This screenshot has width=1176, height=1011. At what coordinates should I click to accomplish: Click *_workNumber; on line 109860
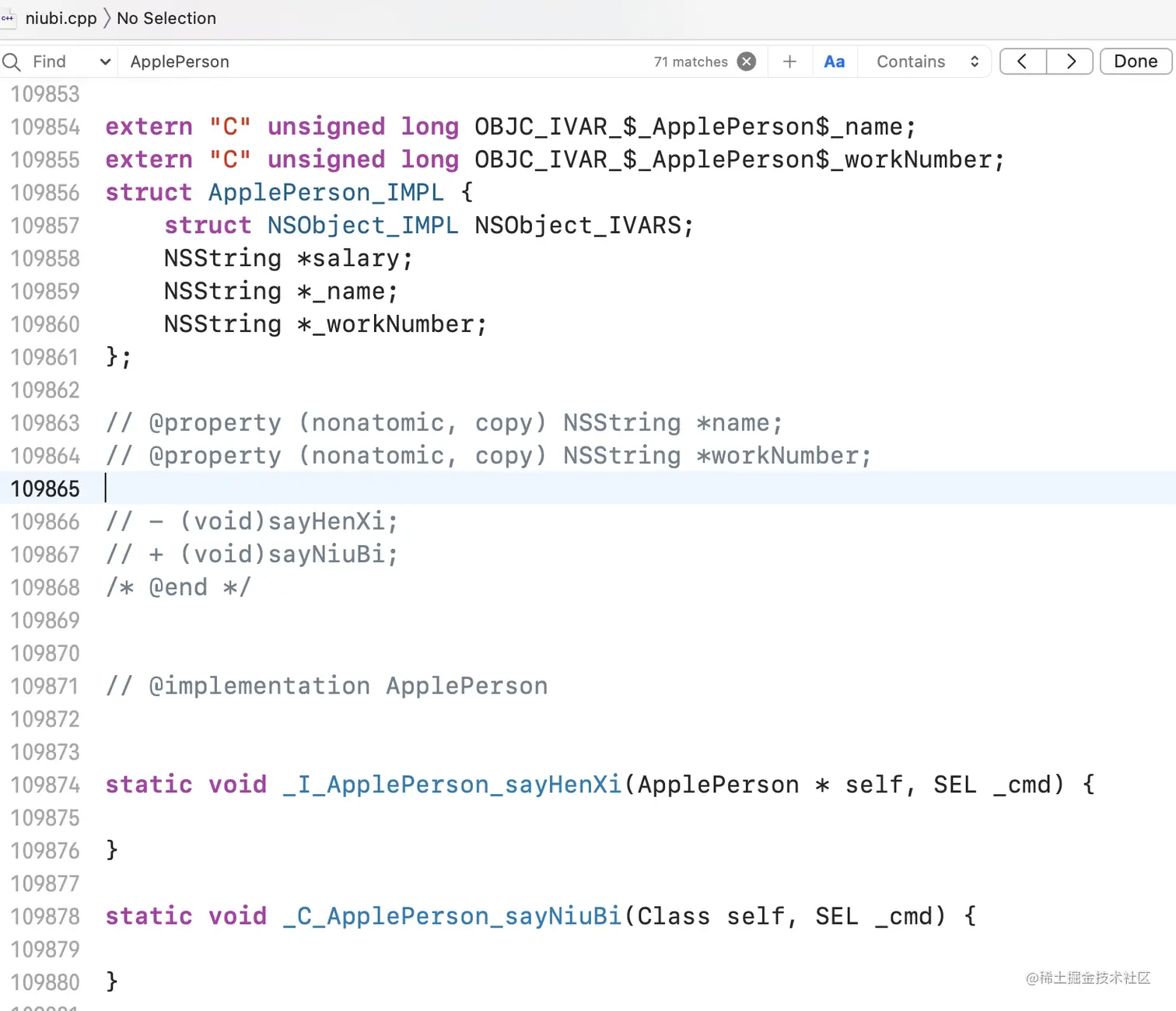click(x=392, y=324)
